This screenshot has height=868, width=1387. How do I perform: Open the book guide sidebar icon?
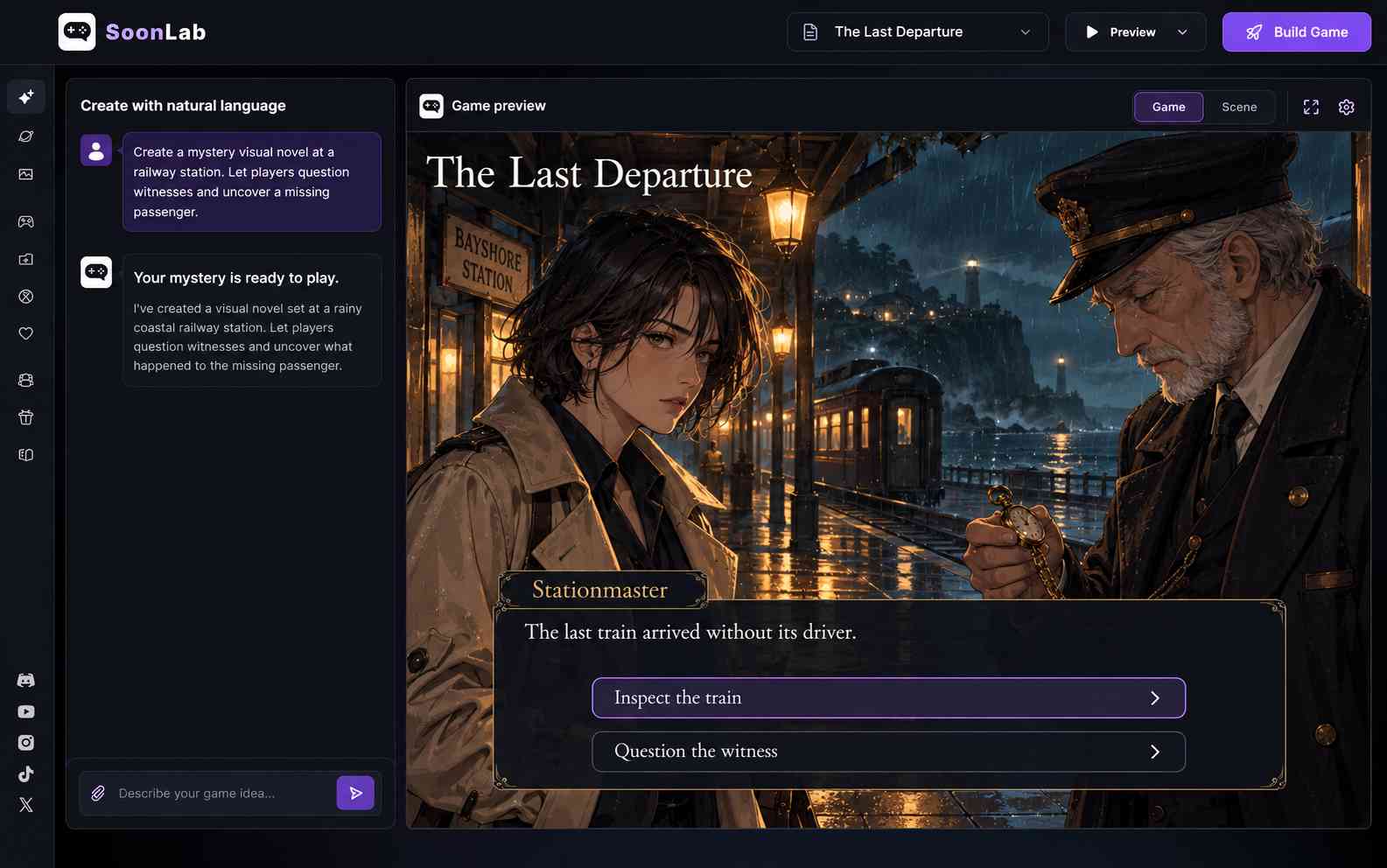point(26,455)
